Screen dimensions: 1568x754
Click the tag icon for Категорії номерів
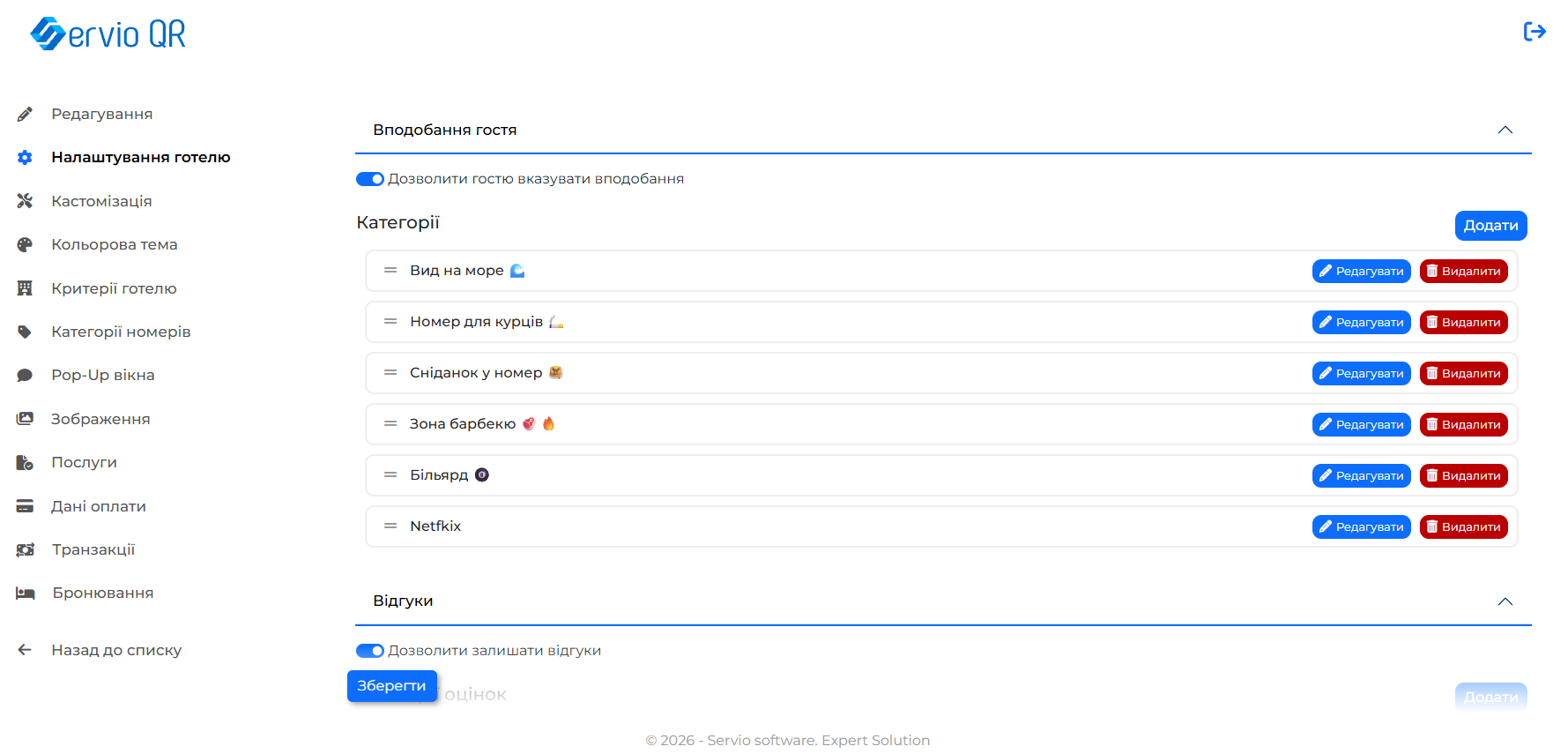tap(25, 332)
